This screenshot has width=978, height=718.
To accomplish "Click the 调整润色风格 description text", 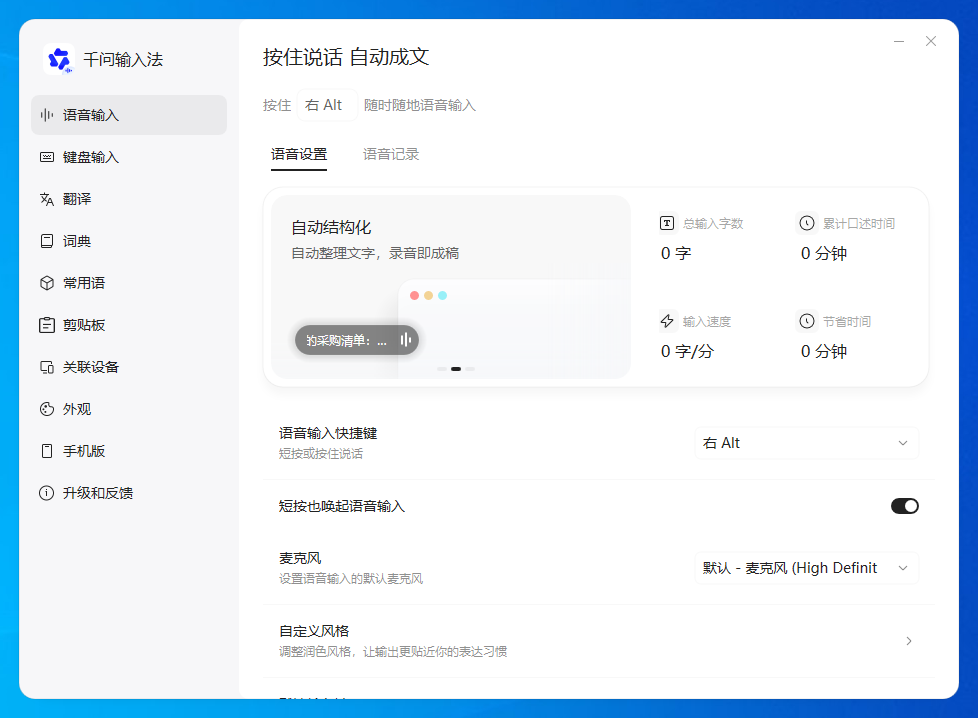I will [393, 651].
